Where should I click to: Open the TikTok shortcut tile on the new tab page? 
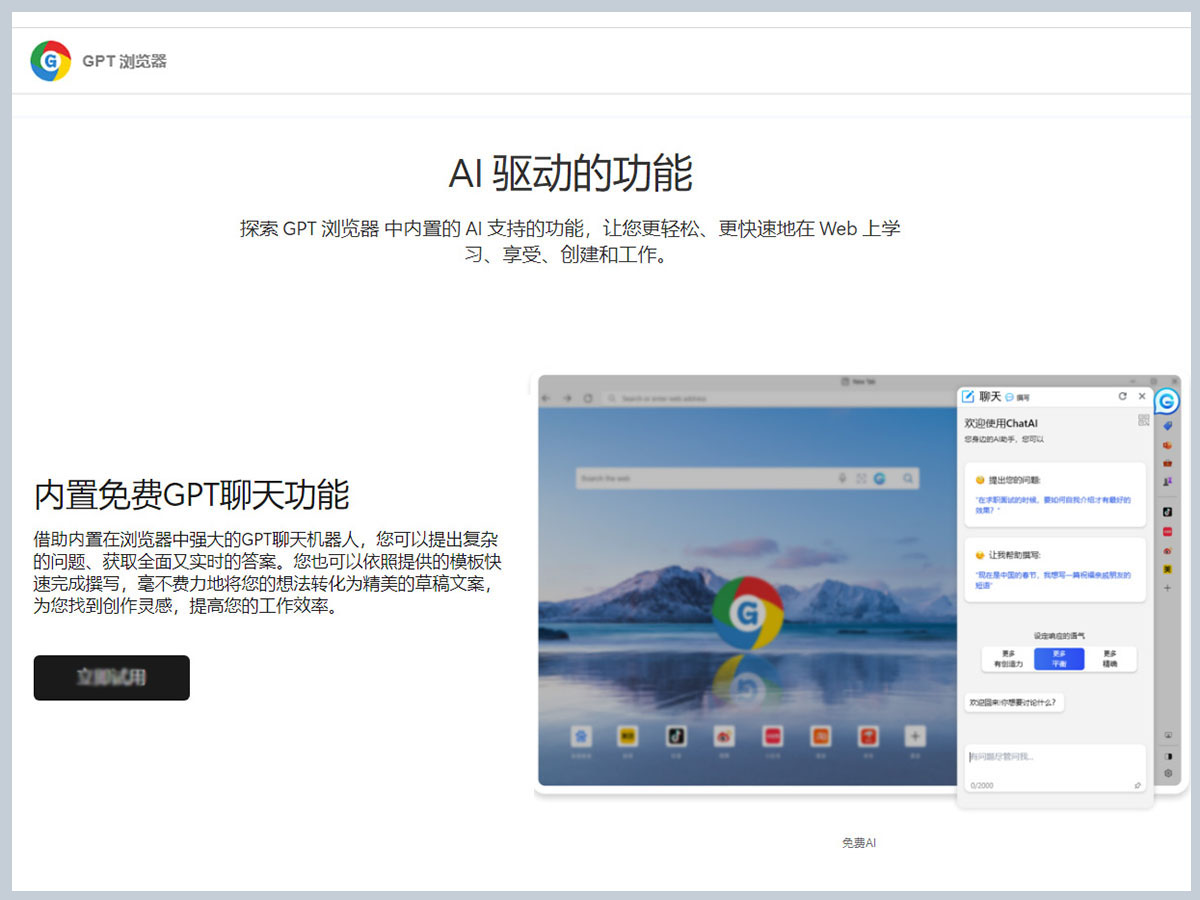coord(676,736)
